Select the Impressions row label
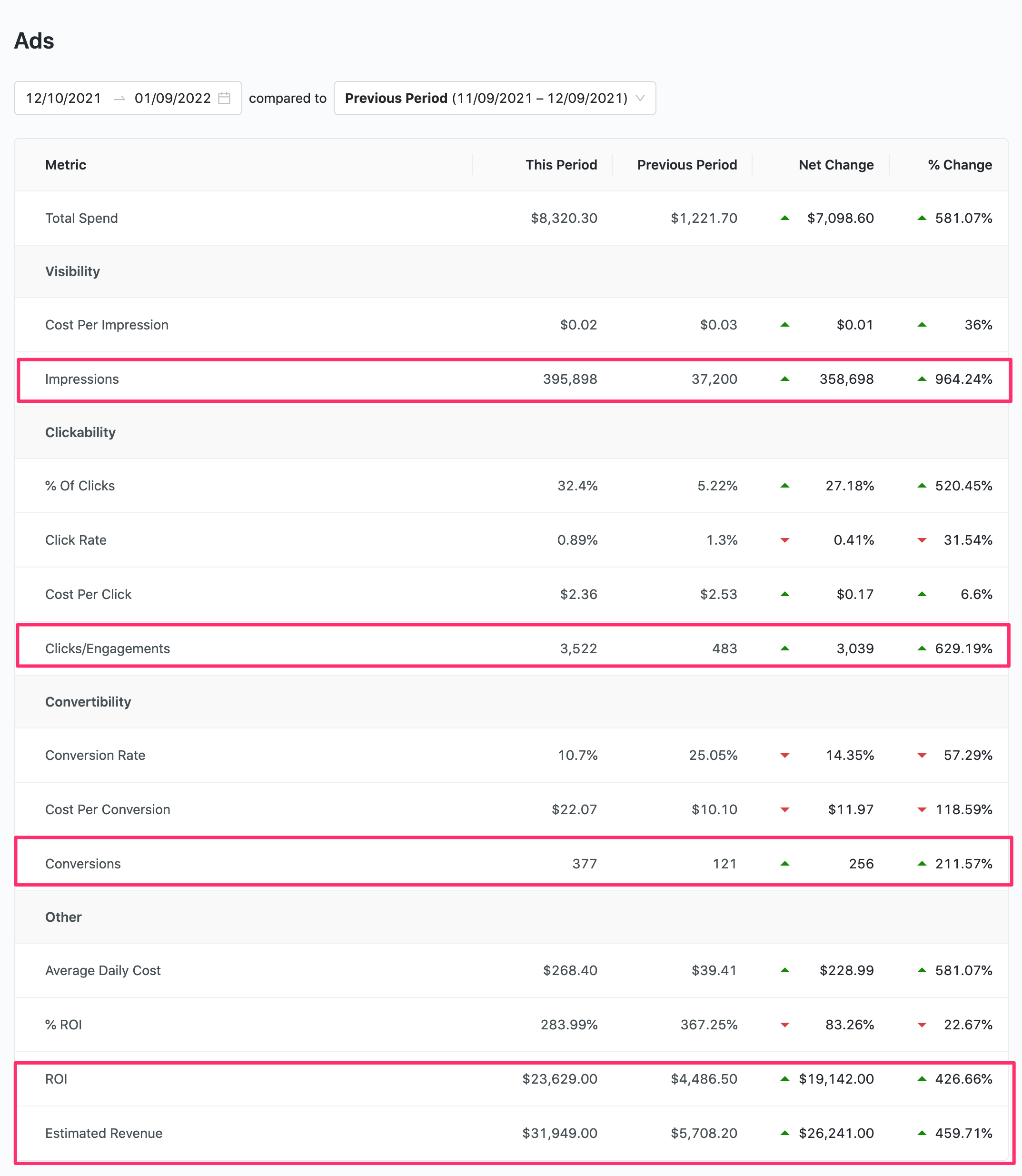 click(x=82, y=379)
